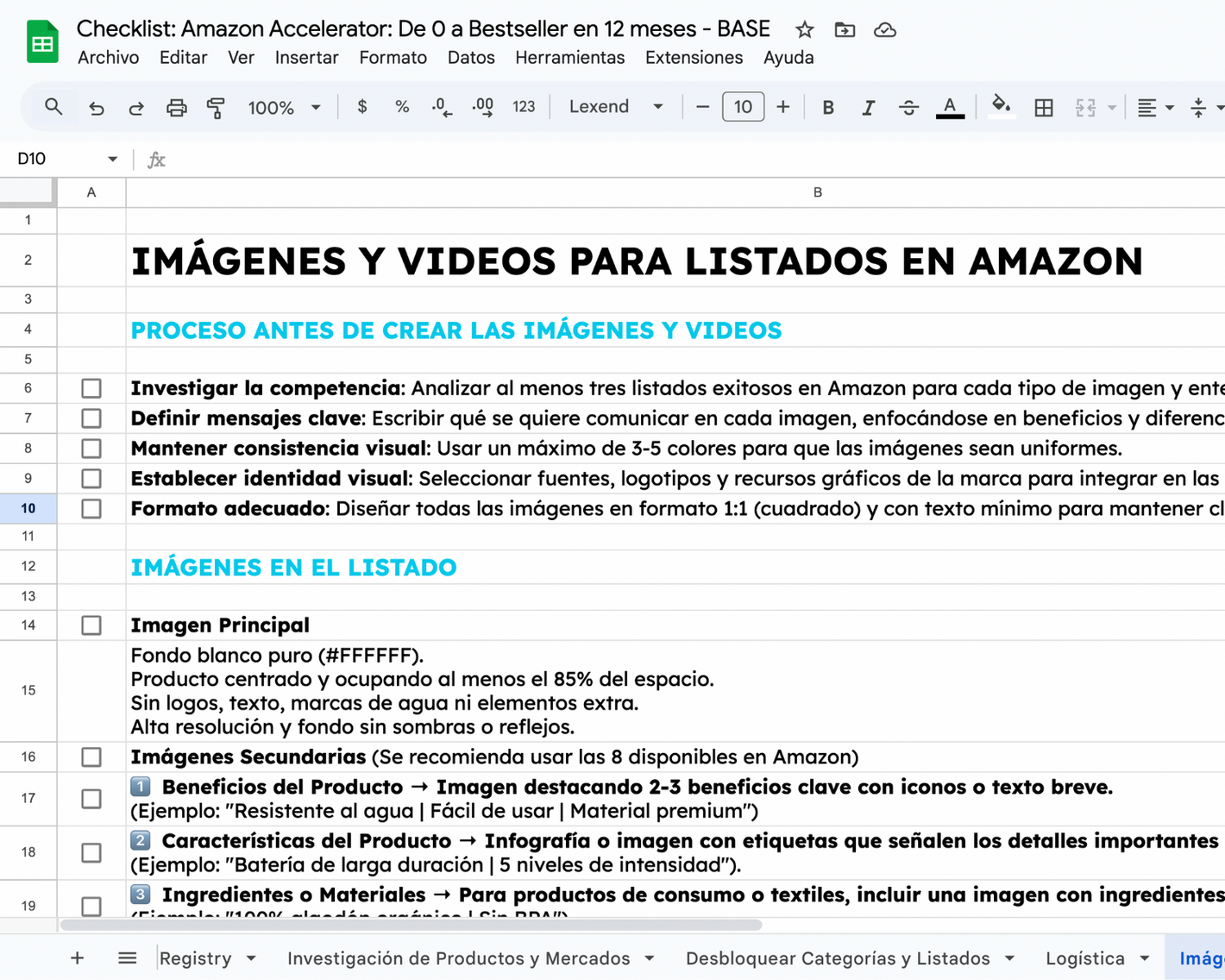Open the vertical align menu
1225x980 pixels.
click(x=1206, y=108)
